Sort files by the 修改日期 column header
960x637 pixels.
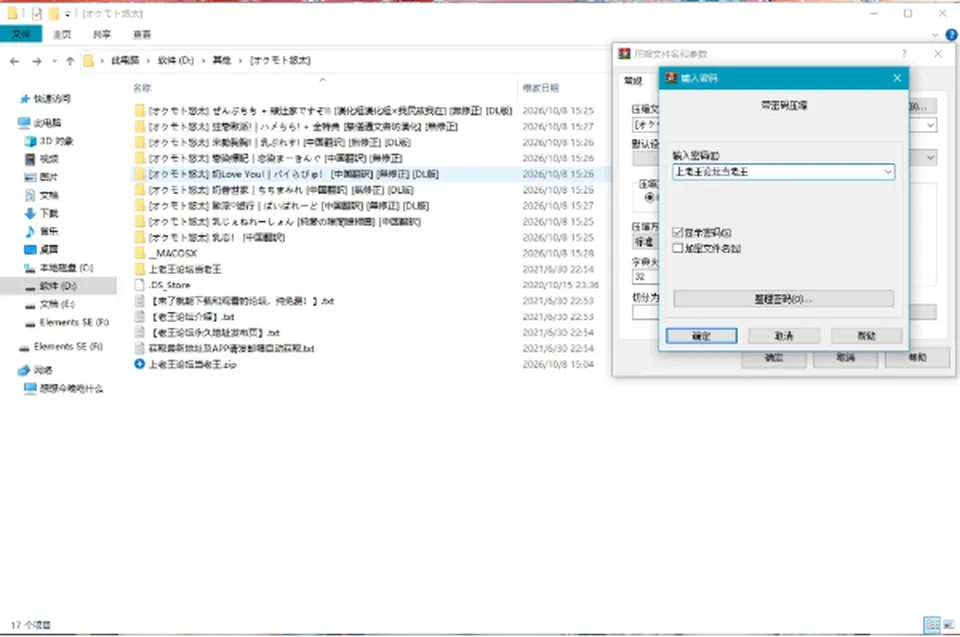(x=541, y=88)
